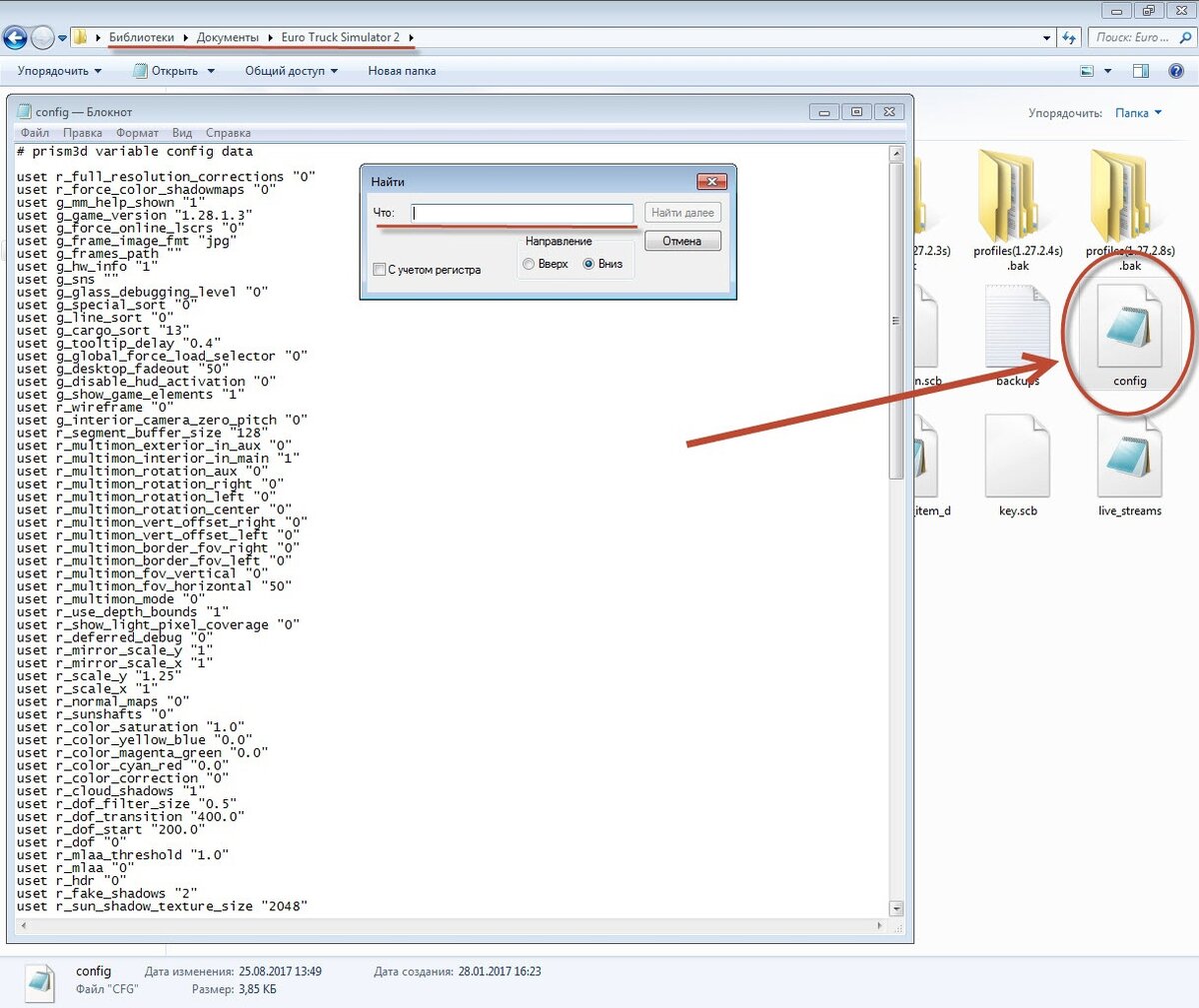The height and width of the screenshot is (1008, 1199).
Task: Select the 'live_streams' file icon
Action: pos(1129,466)
